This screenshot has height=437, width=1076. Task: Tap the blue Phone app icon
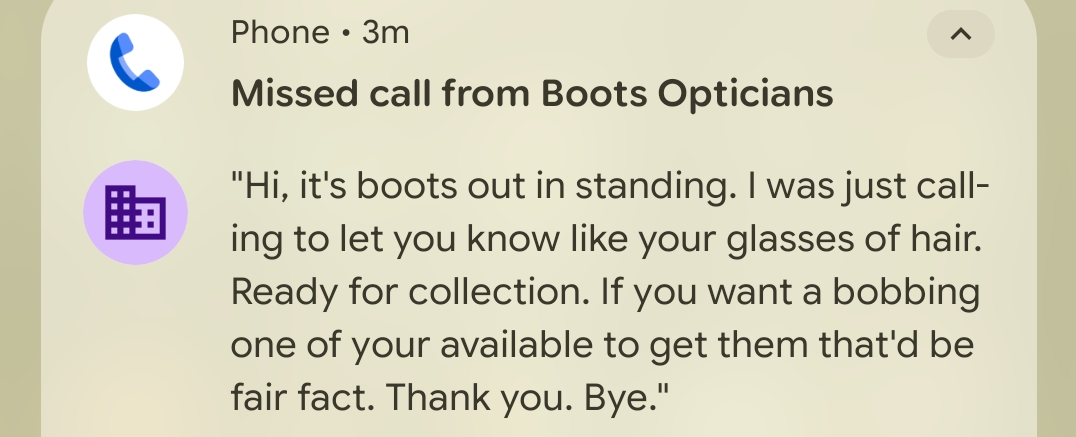tap(135, 62)
